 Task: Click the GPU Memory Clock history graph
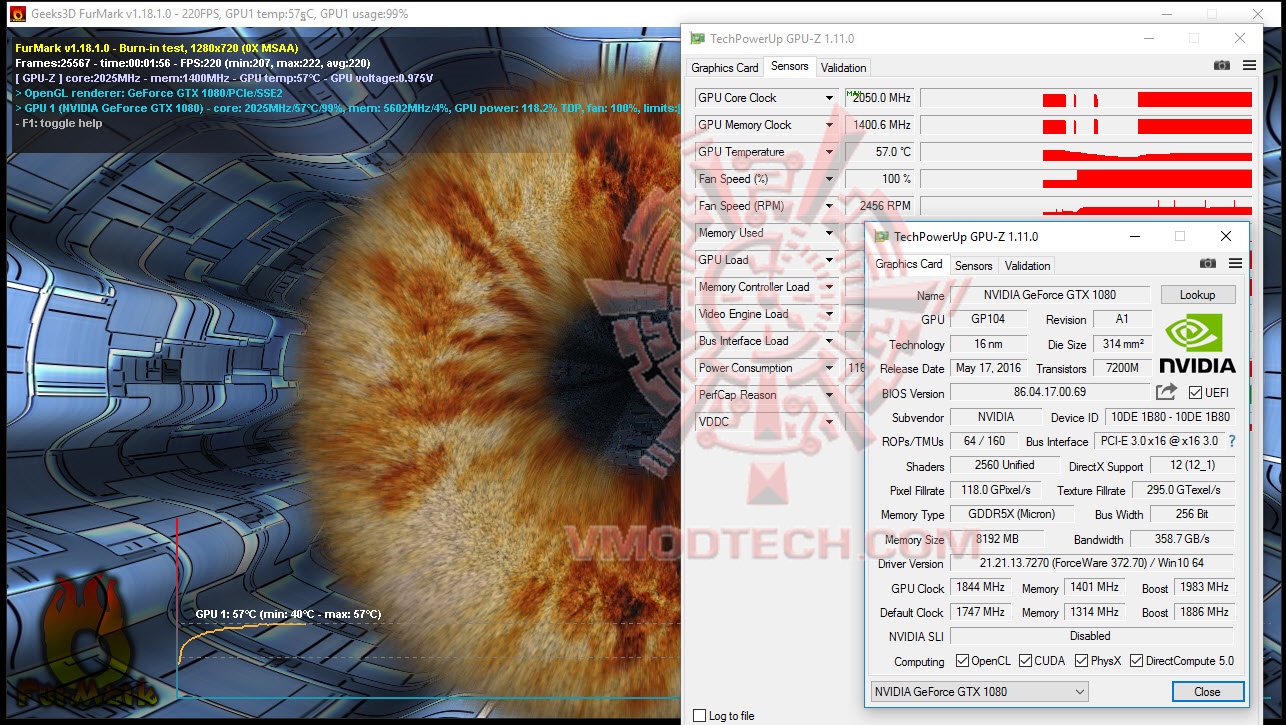coord(1086,125)
